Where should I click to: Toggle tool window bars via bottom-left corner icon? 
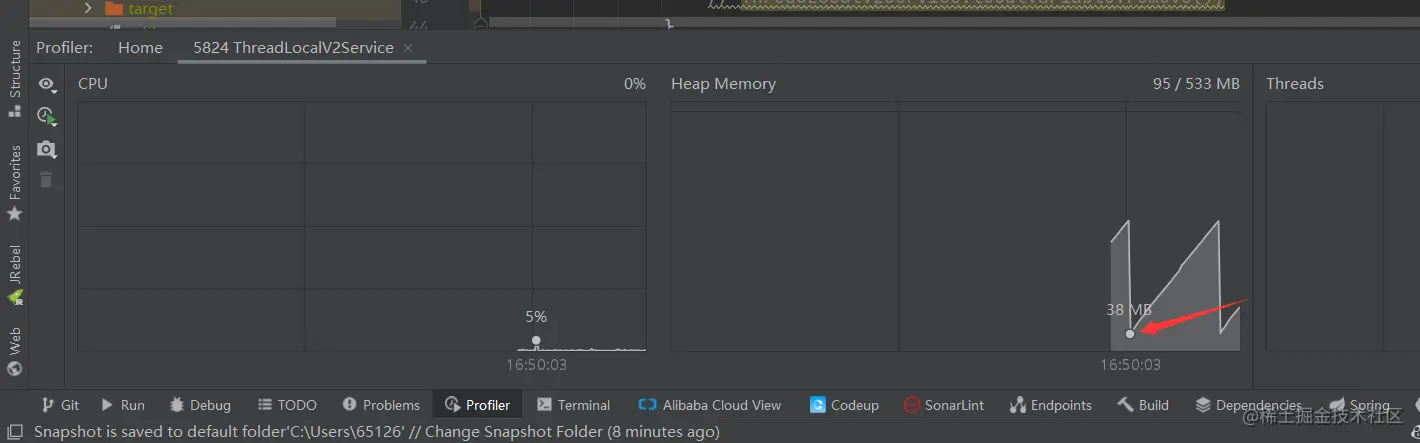(x=15, y=432)
